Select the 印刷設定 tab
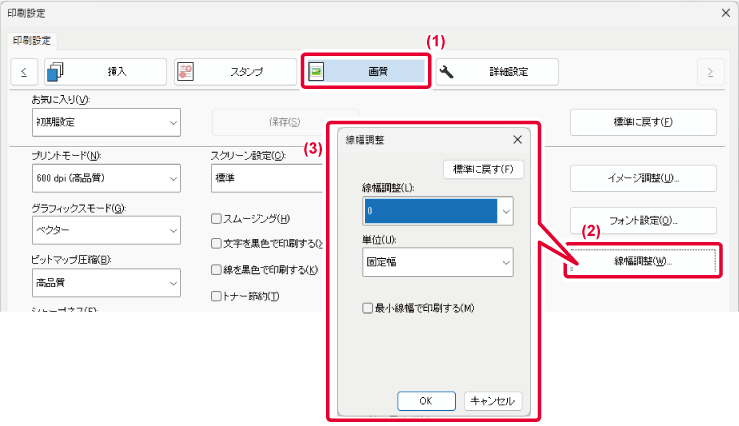 (34, 41)
